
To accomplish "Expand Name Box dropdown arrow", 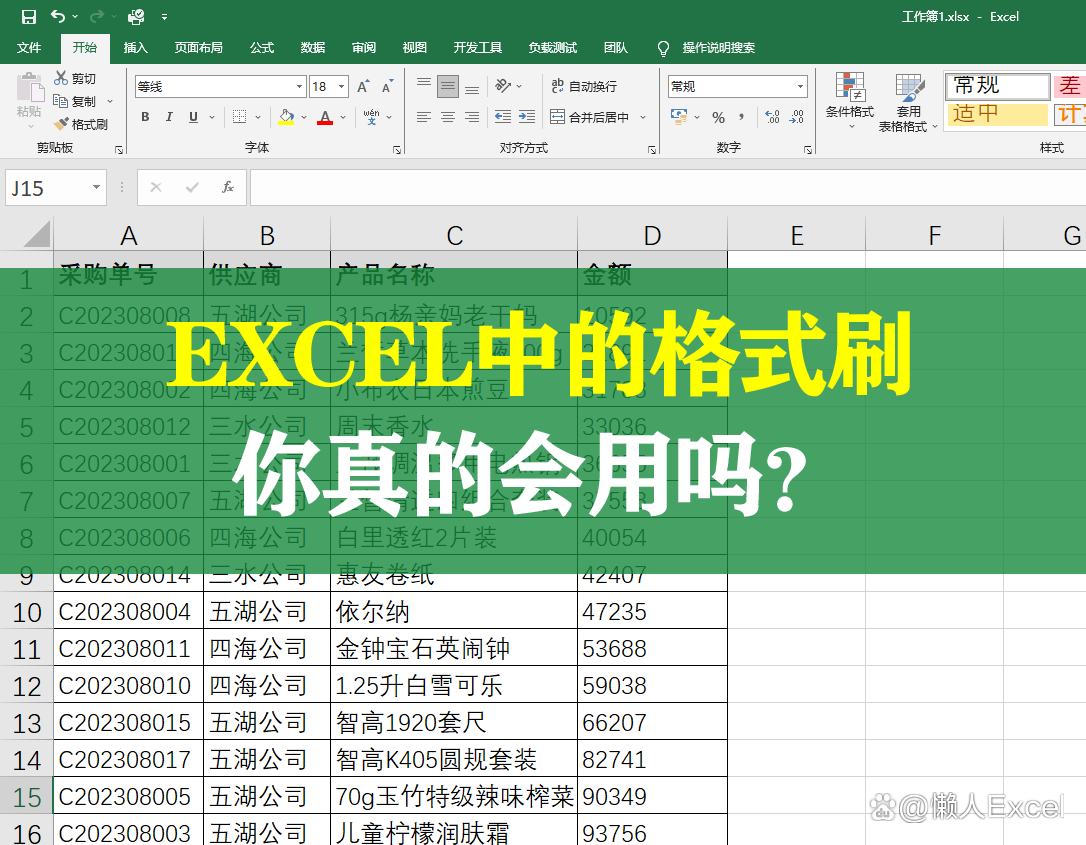I will tap(96, 187).
